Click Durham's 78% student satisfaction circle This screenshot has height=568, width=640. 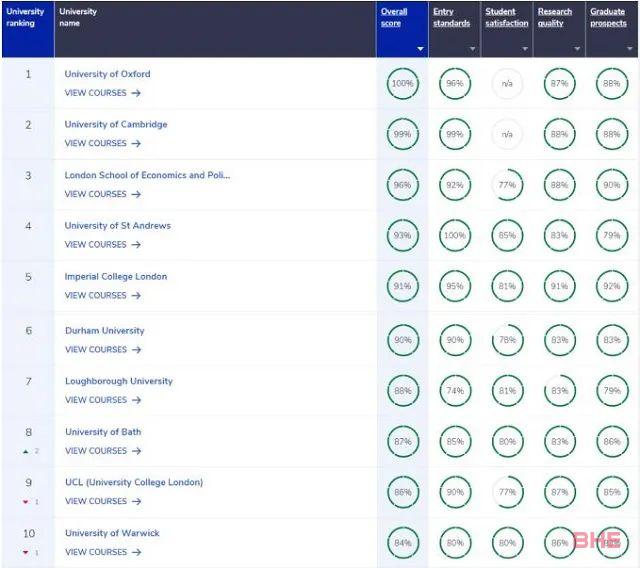507,340
